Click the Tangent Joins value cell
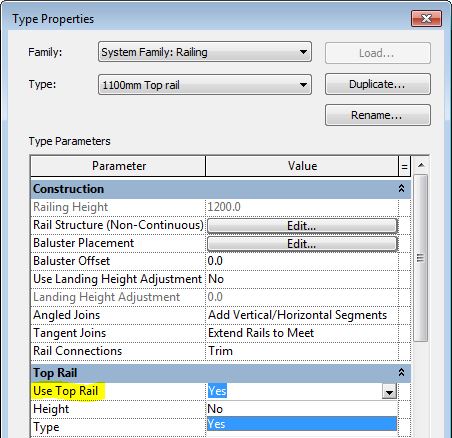 (302, 333)
